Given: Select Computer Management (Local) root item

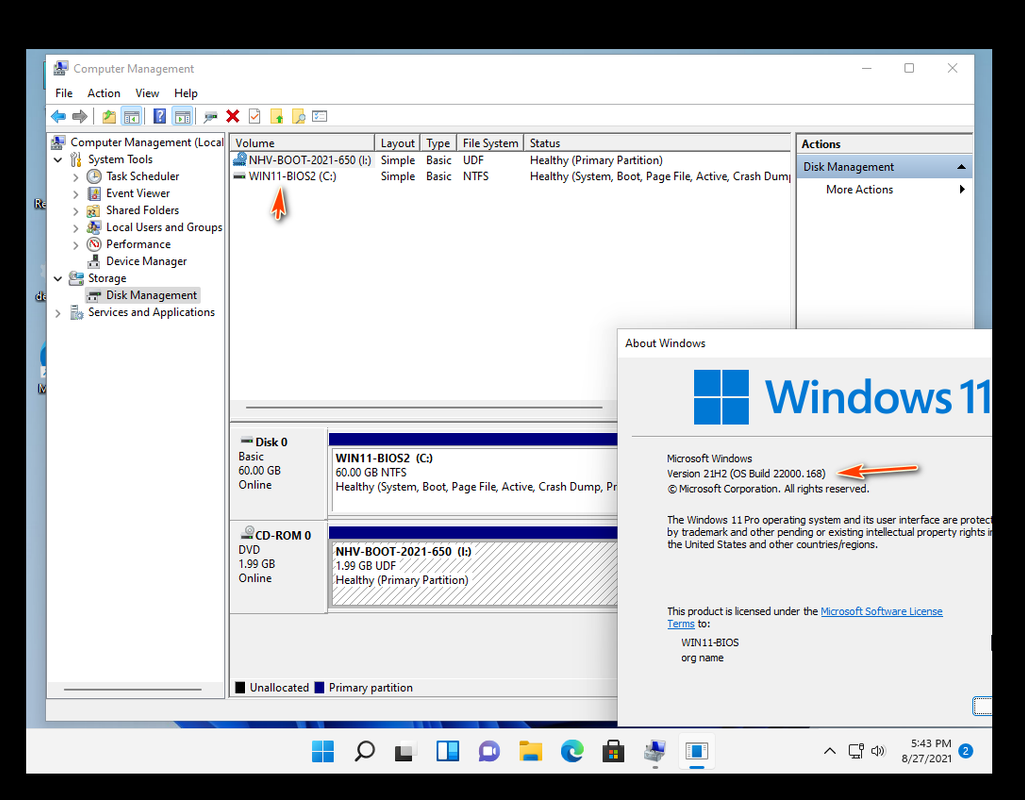Looking at the screenshot, I should [138, 142].
